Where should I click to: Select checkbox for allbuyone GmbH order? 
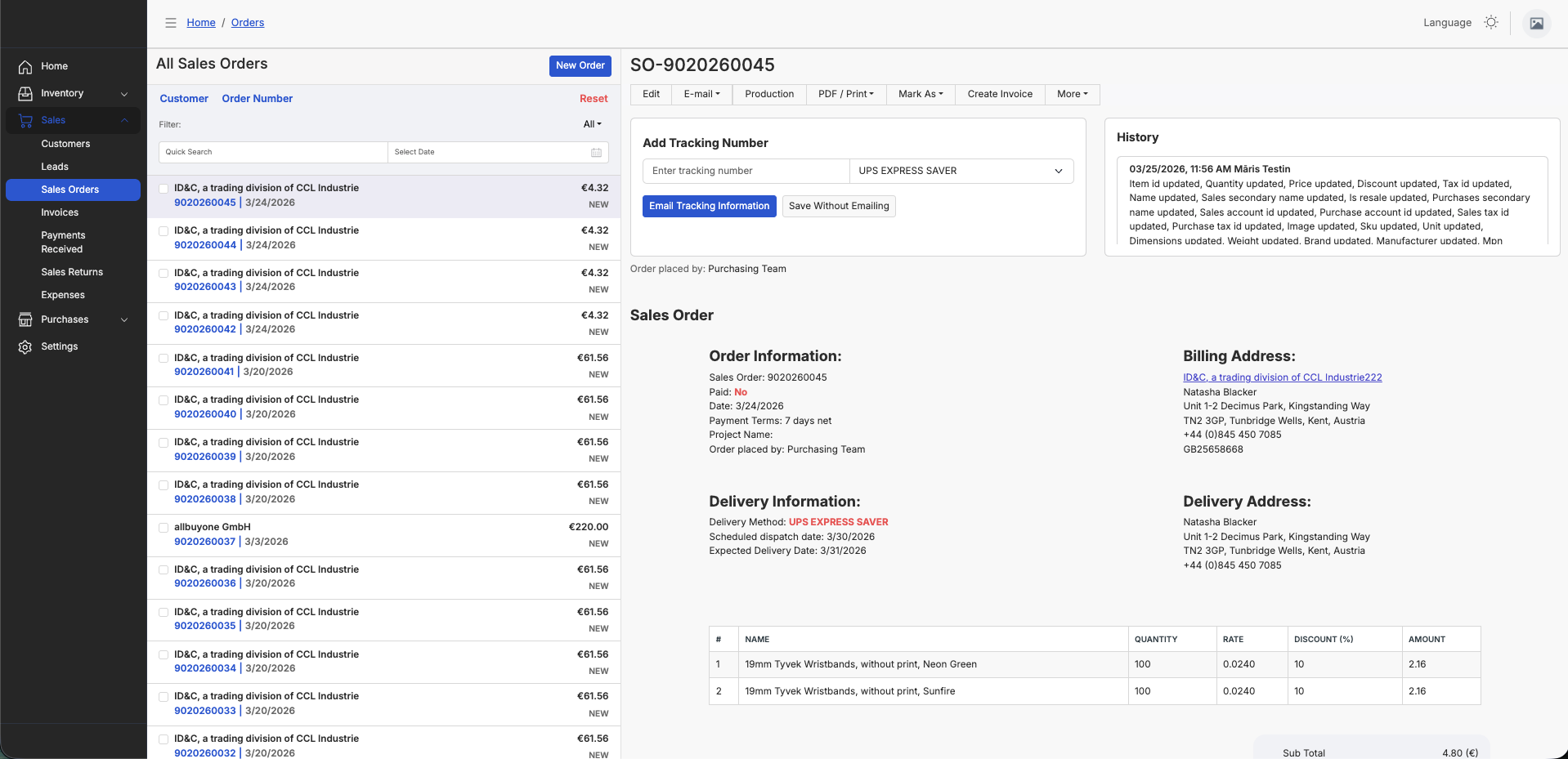[164, 528]
